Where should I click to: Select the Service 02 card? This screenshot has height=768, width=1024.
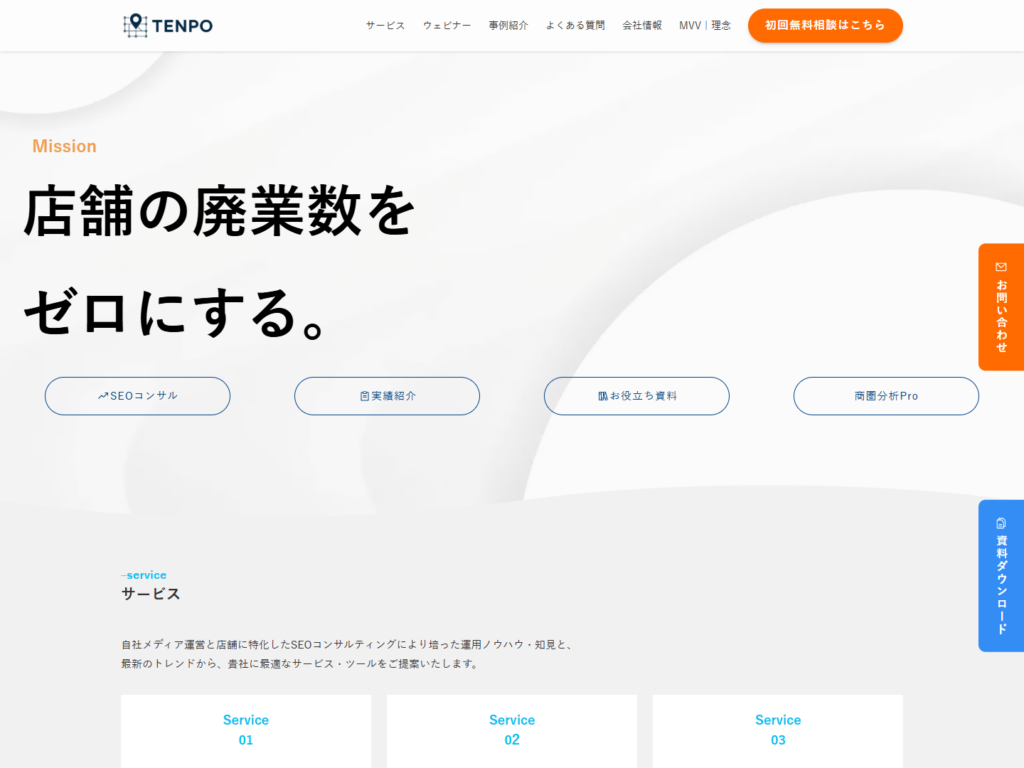pos(512,730)
